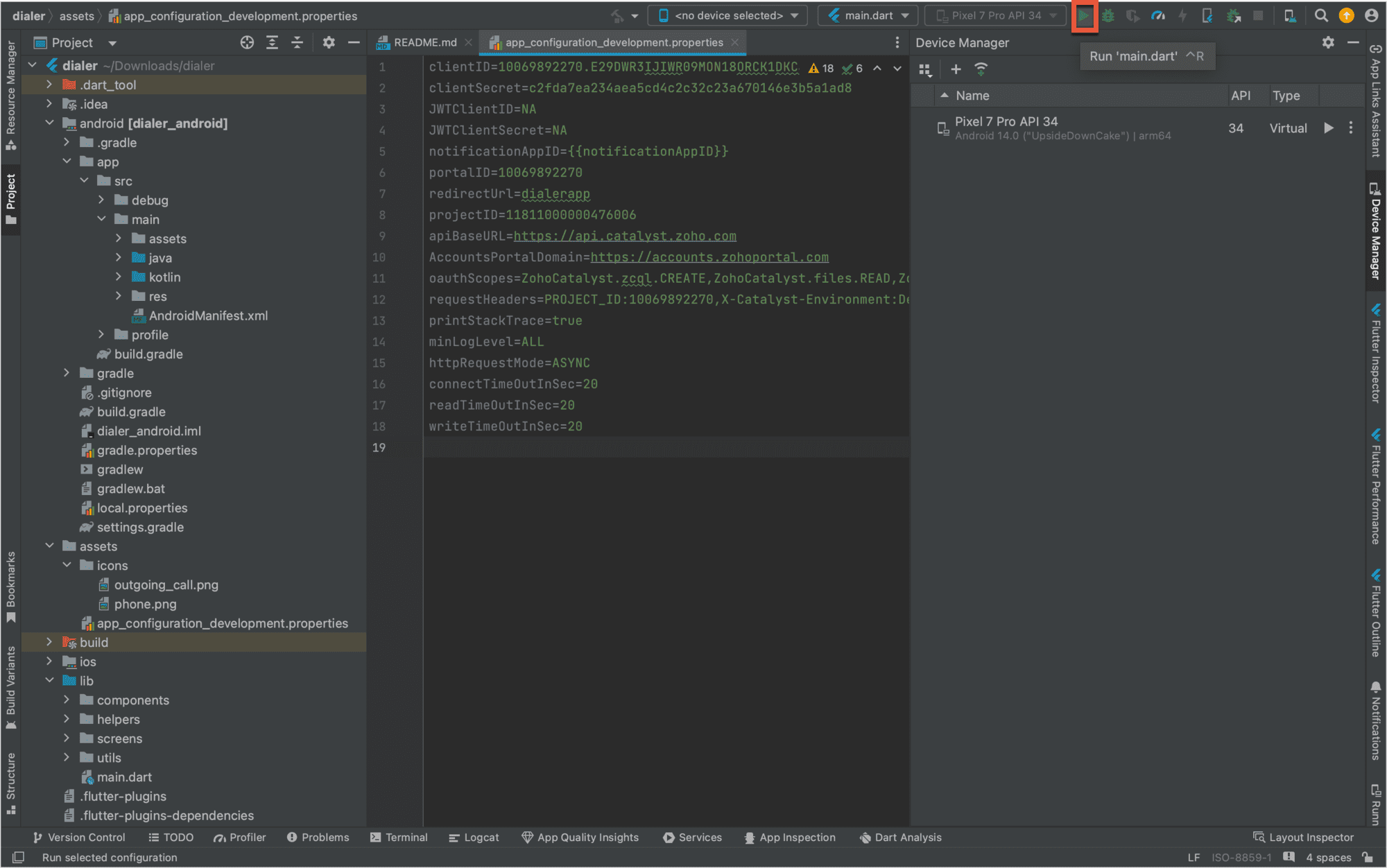
Task: Open the Problems tool tab
Action: click(x=318, y=837)
